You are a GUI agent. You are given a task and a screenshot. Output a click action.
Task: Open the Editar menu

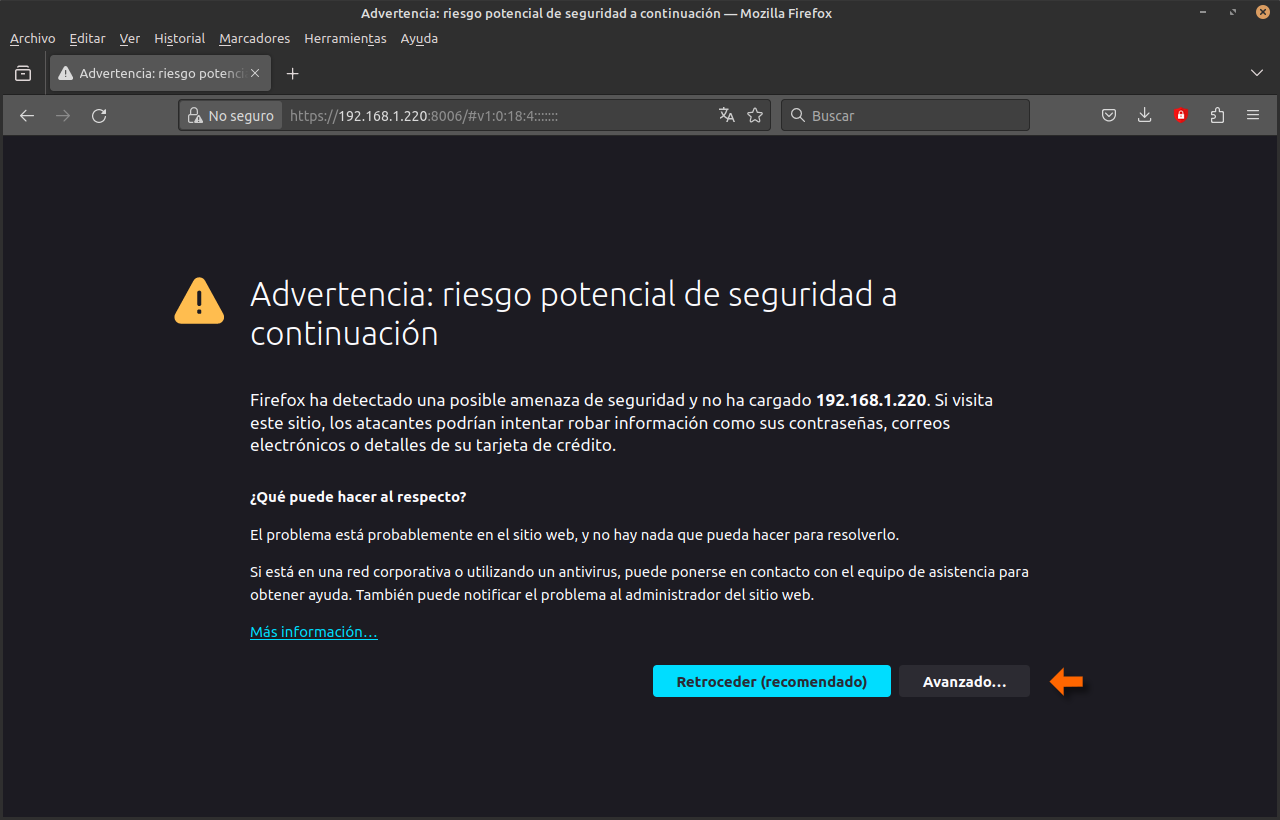87,39
